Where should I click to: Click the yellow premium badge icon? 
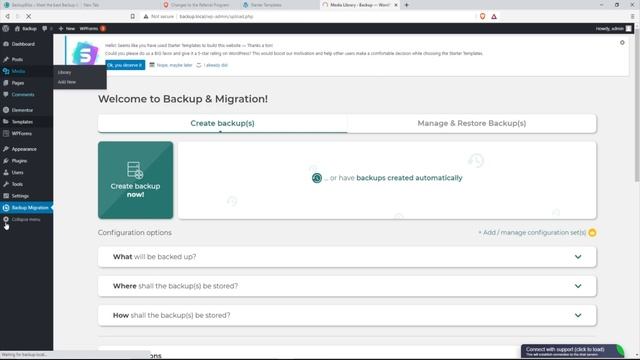592,233
